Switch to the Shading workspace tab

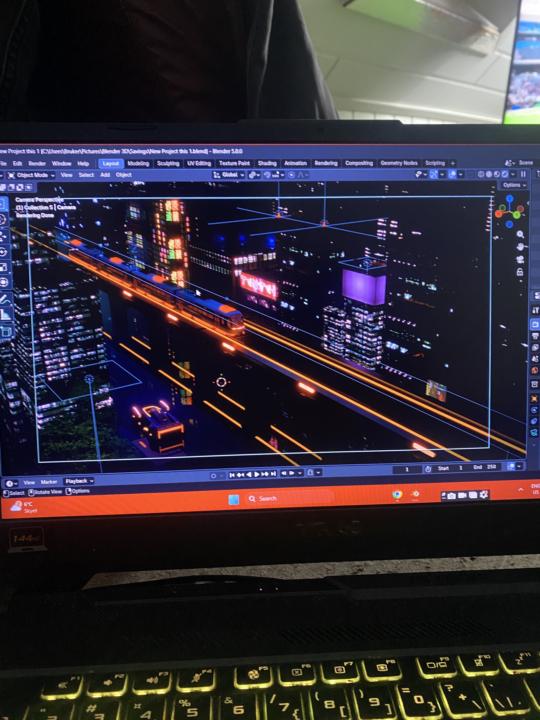(267, 163)
